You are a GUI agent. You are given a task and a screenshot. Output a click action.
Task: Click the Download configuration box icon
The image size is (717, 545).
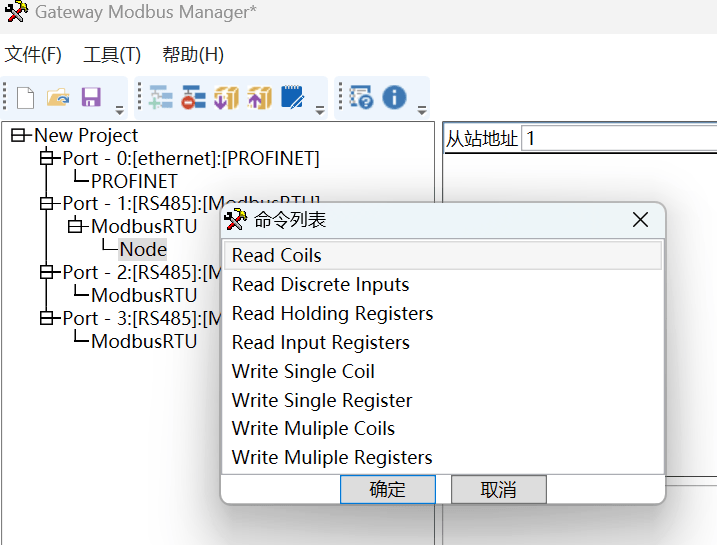point(226,97)
